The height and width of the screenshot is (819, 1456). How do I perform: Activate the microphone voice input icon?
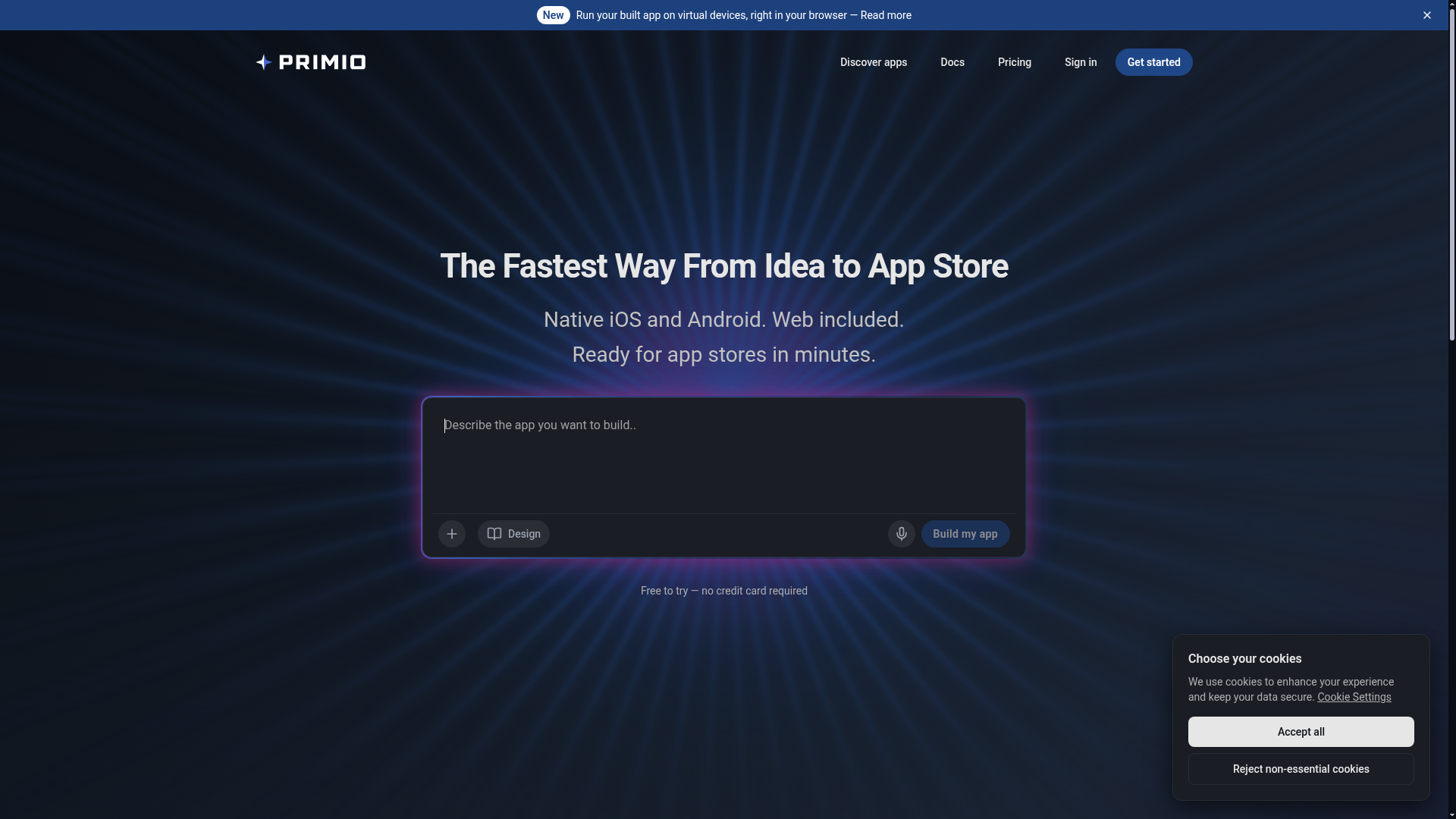coord(902,534)
